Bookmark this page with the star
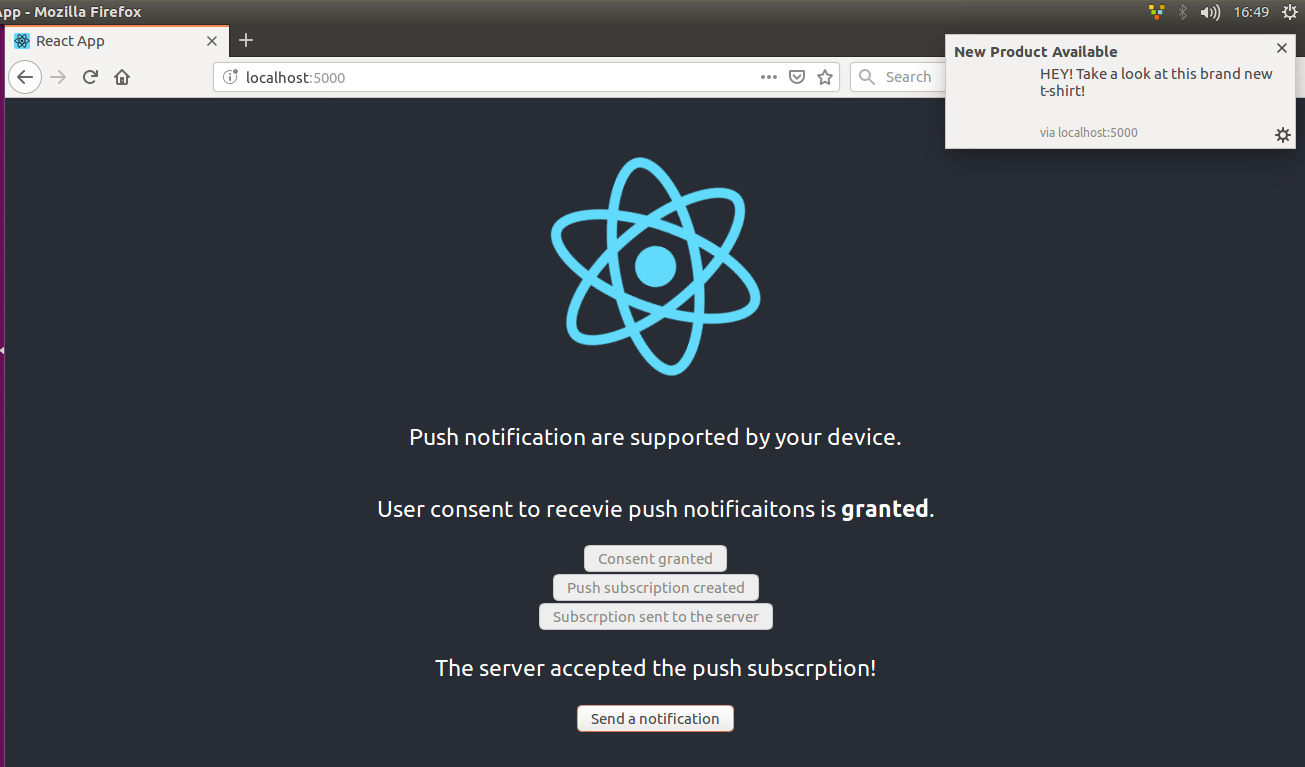 825,77
